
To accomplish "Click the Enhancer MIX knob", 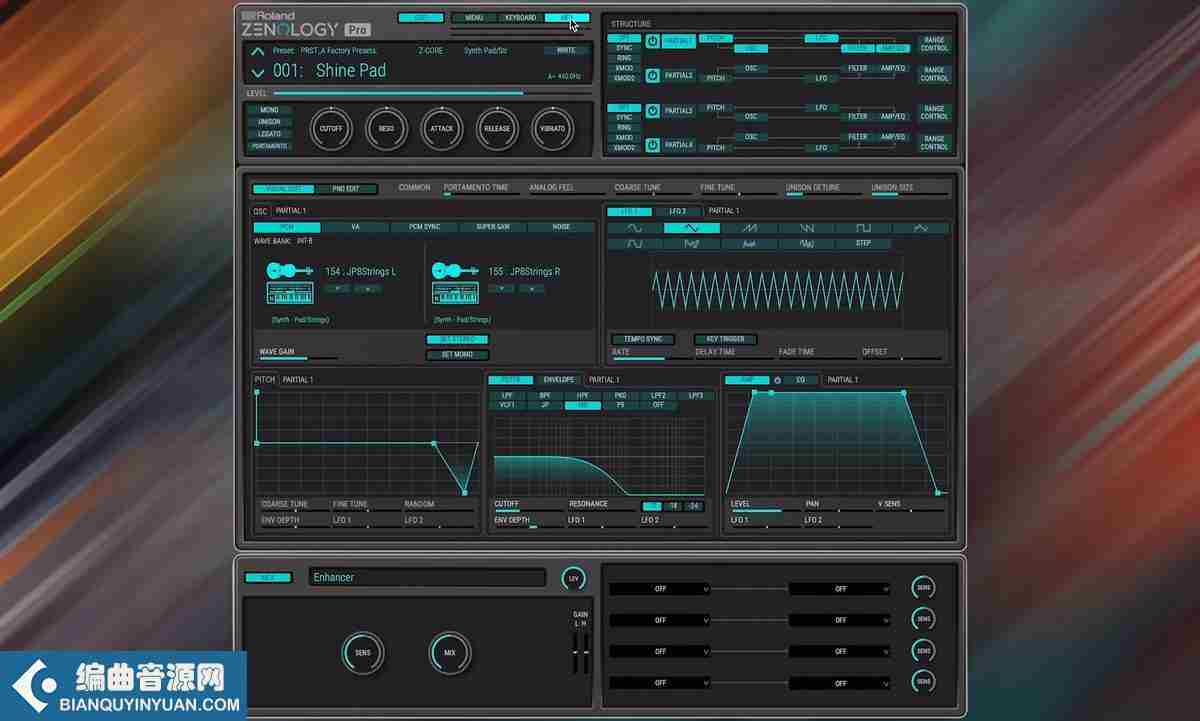I will (451, 653).
